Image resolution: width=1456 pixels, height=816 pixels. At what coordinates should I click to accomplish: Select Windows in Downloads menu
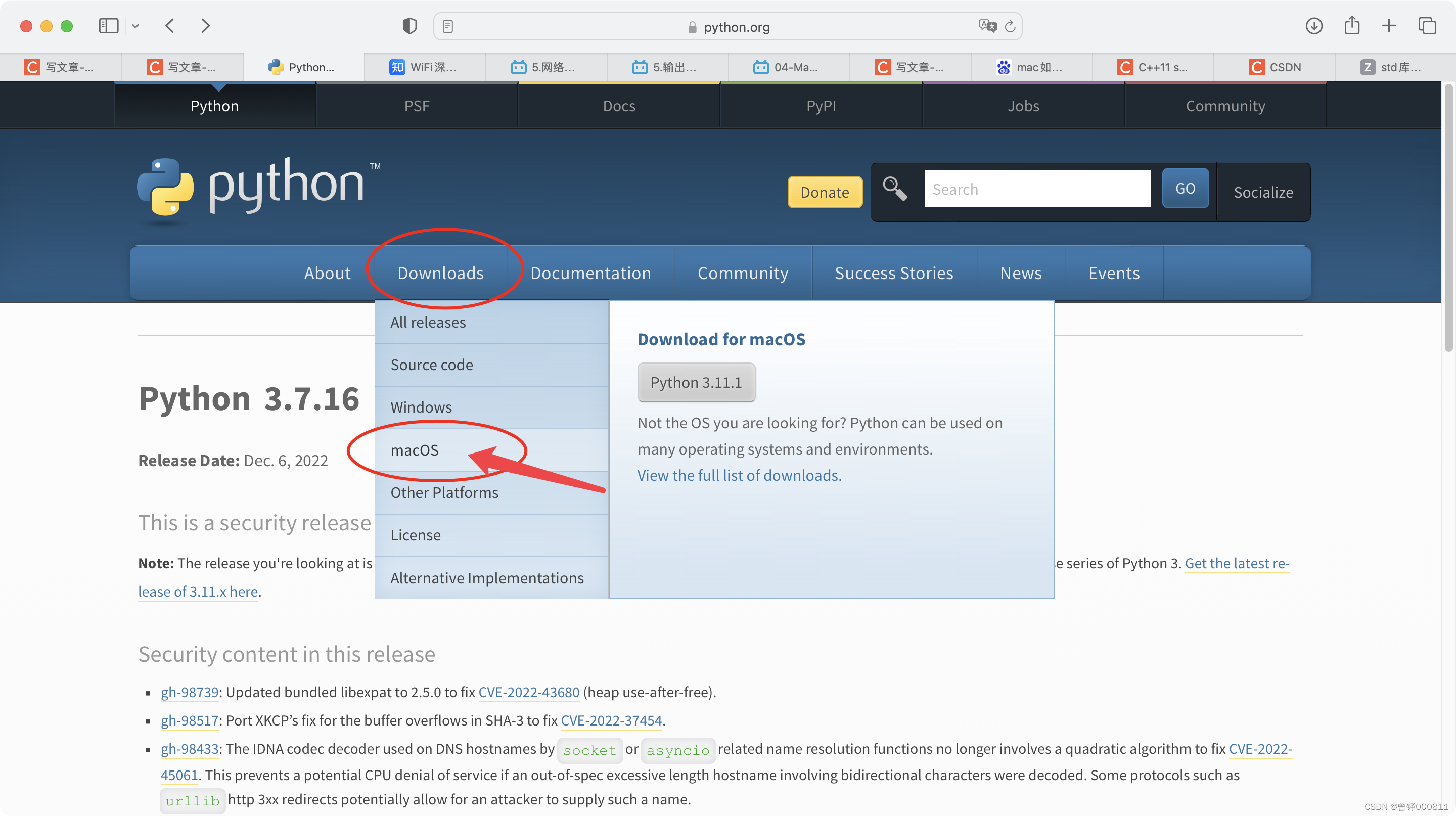click(491, 407)
